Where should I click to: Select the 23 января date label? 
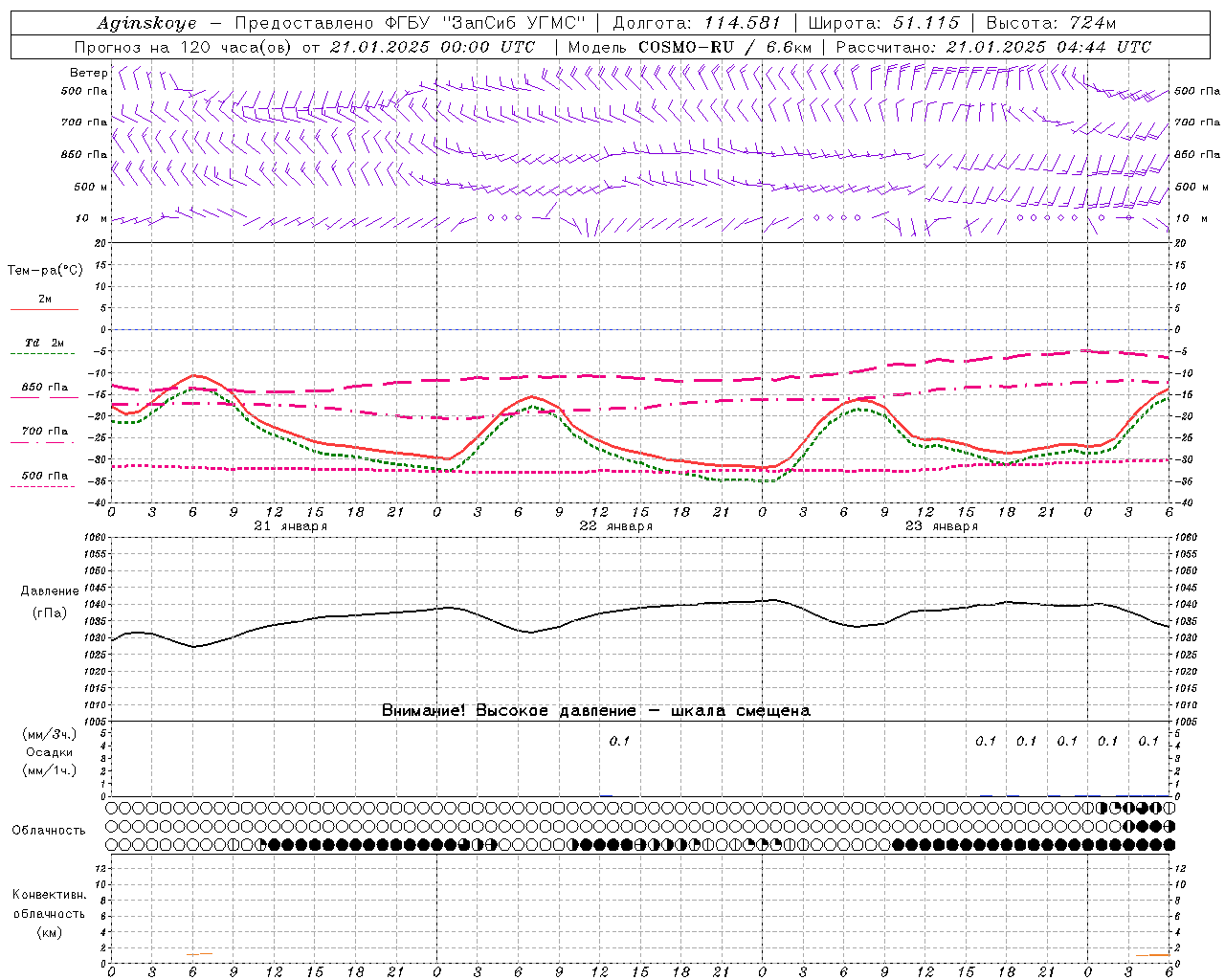[x=942, y=526]
